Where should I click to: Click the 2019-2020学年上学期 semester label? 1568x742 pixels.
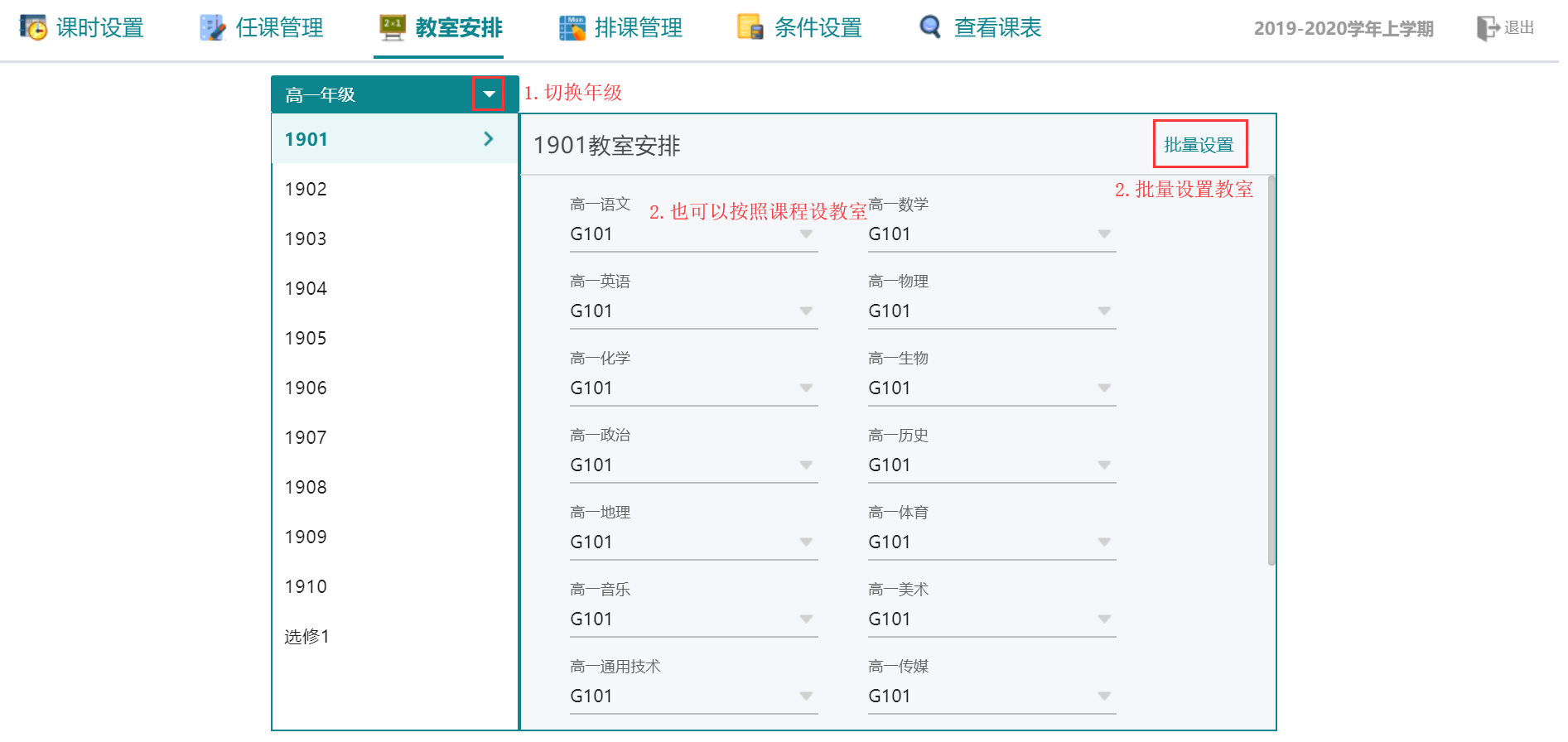click(1344, 29)
